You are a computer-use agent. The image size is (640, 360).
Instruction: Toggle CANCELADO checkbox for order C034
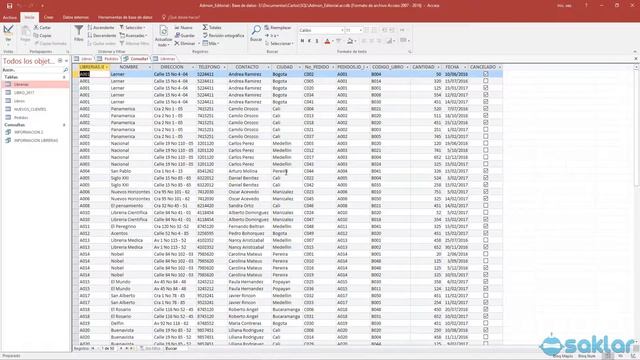(x=485, y=95)
